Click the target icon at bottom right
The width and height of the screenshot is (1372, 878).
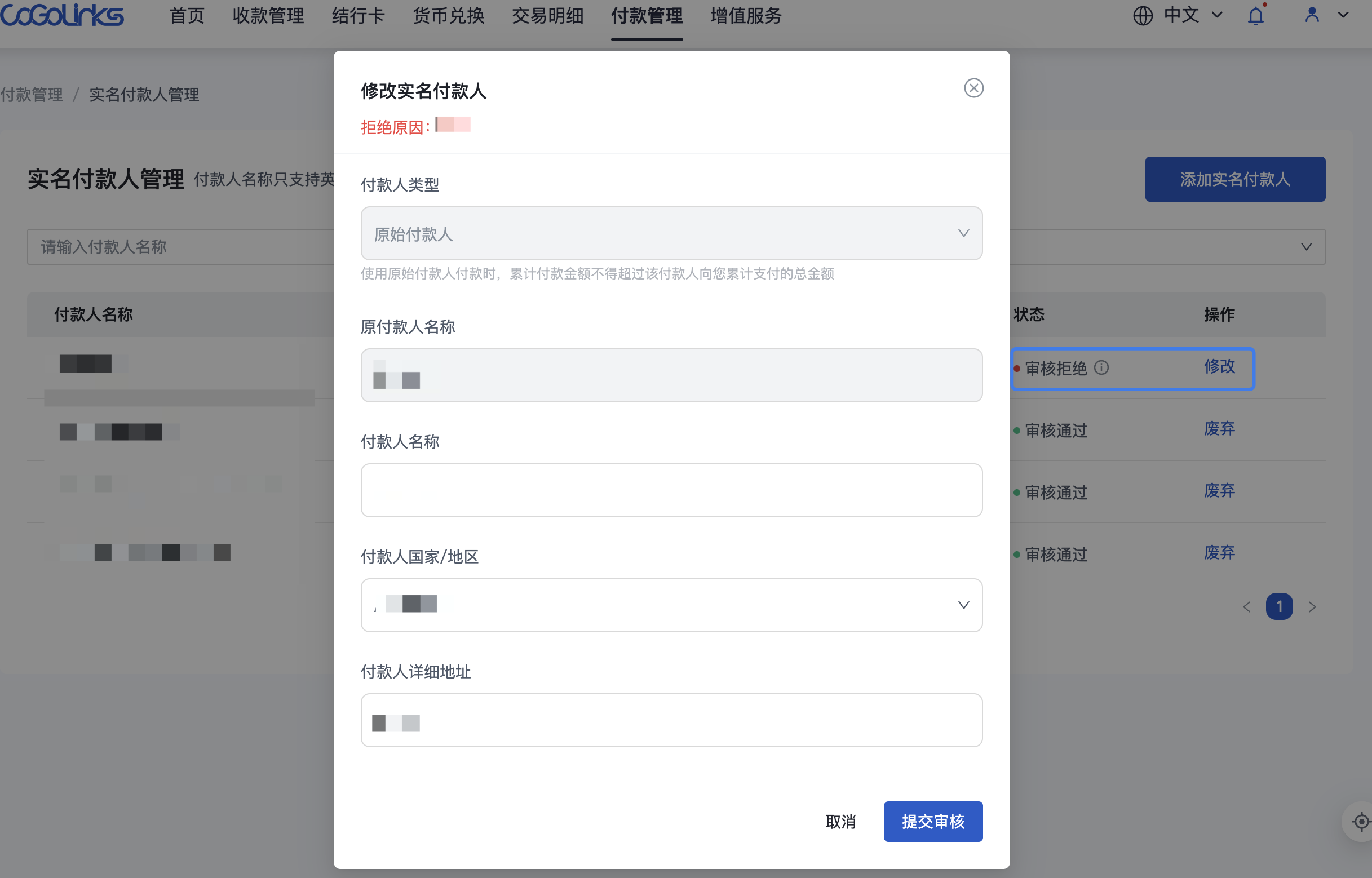tap(1361, 822)
